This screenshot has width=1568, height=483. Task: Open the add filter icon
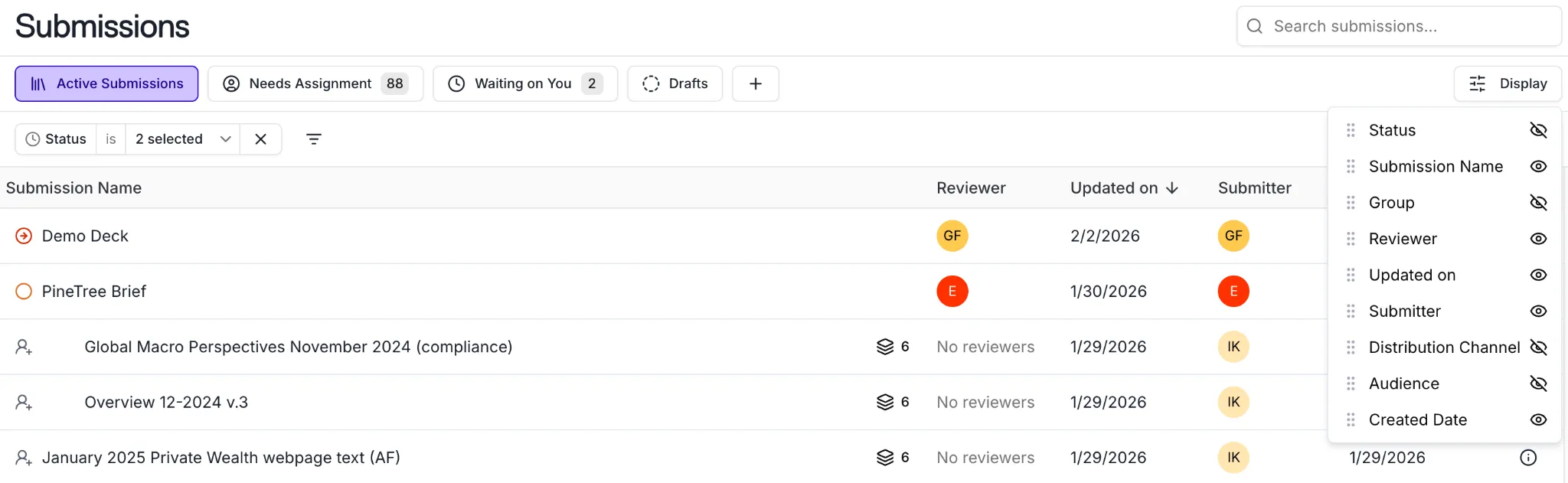[x=314, y=139]
